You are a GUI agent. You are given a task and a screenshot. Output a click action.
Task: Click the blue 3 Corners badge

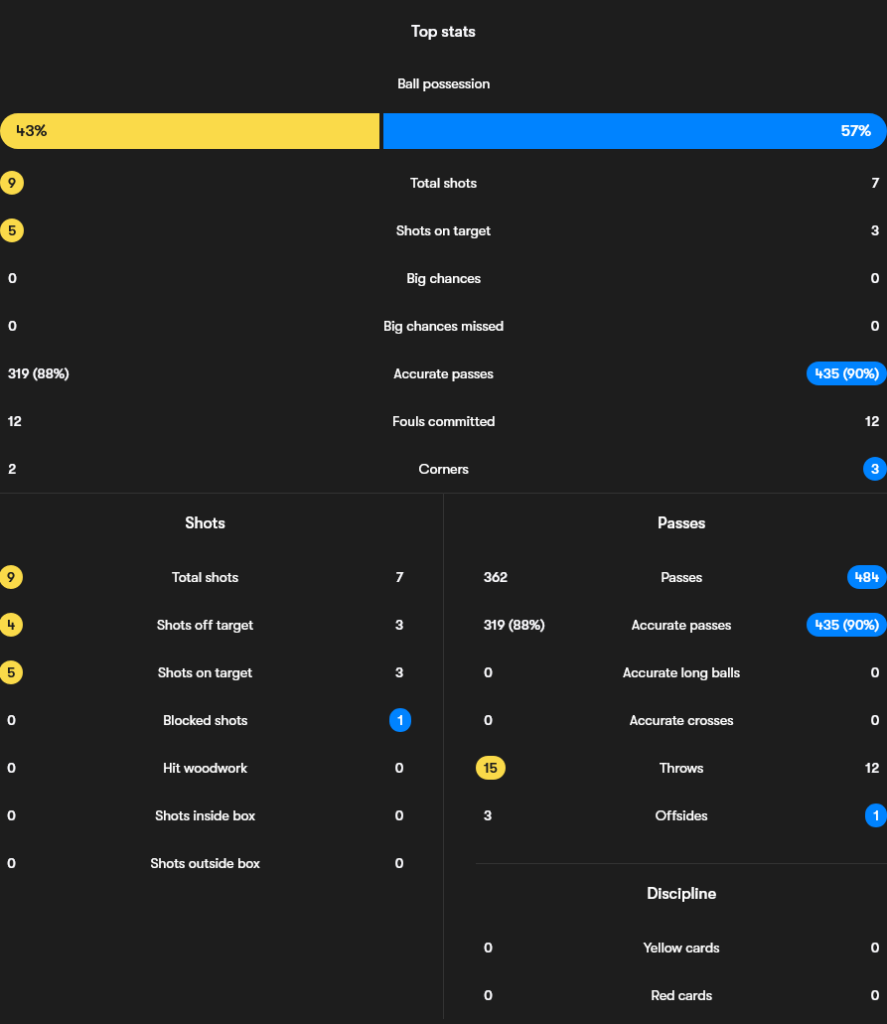pyautogui.click(x=875, y=469)
